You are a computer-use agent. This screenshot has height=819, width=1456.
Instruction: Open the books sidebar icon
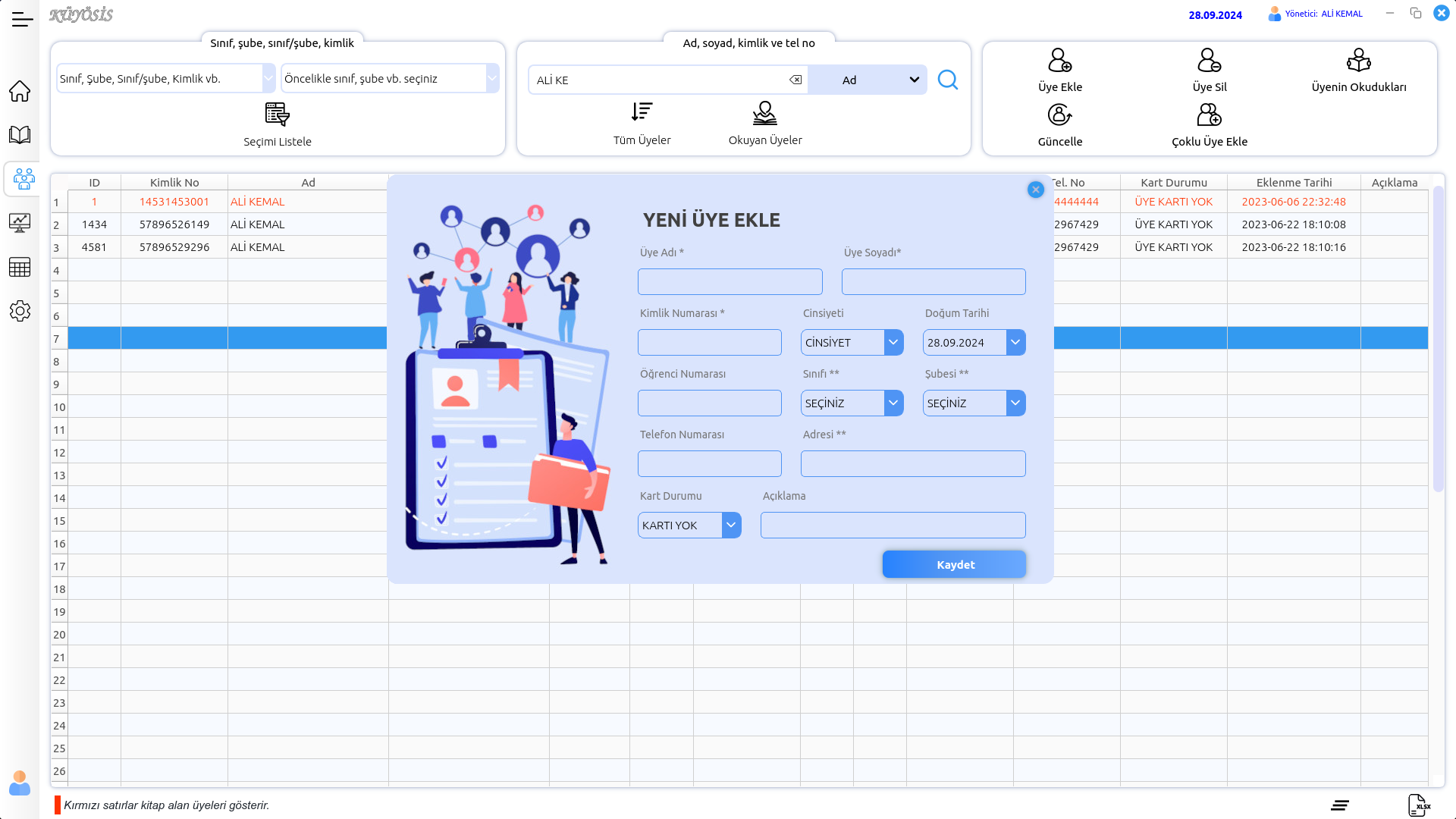20,135
